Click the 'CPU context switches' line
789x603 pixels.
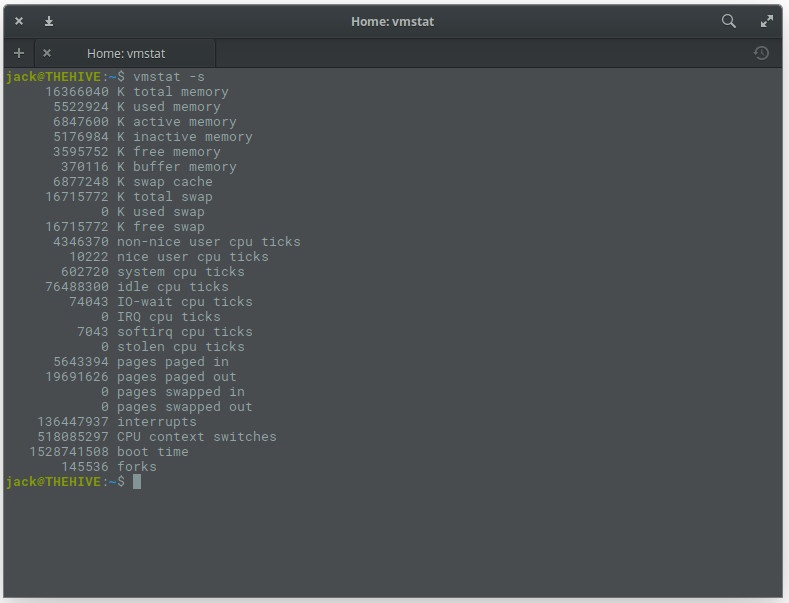(196, 437)
